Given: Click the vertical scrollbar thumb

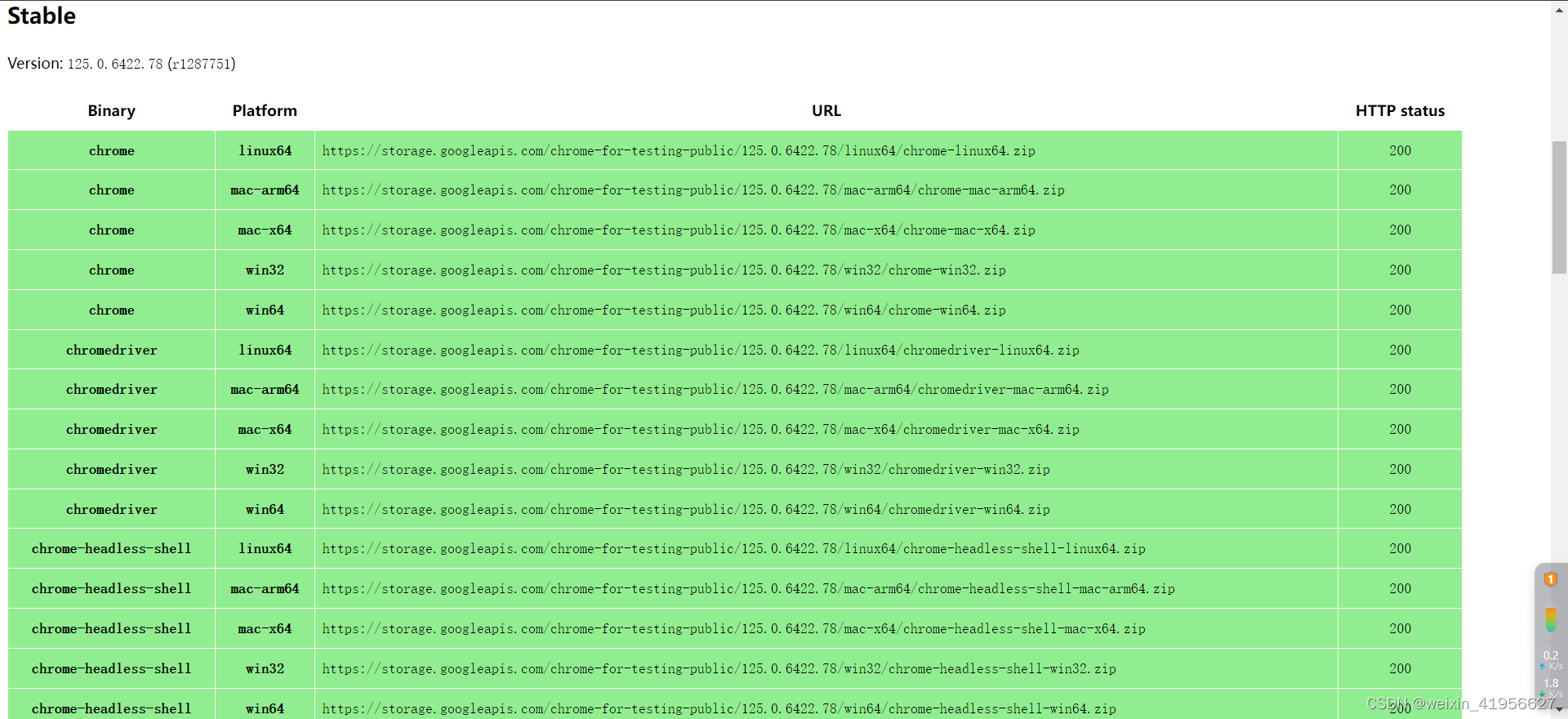Looking at the screenshot, I should coord(1559,208).
